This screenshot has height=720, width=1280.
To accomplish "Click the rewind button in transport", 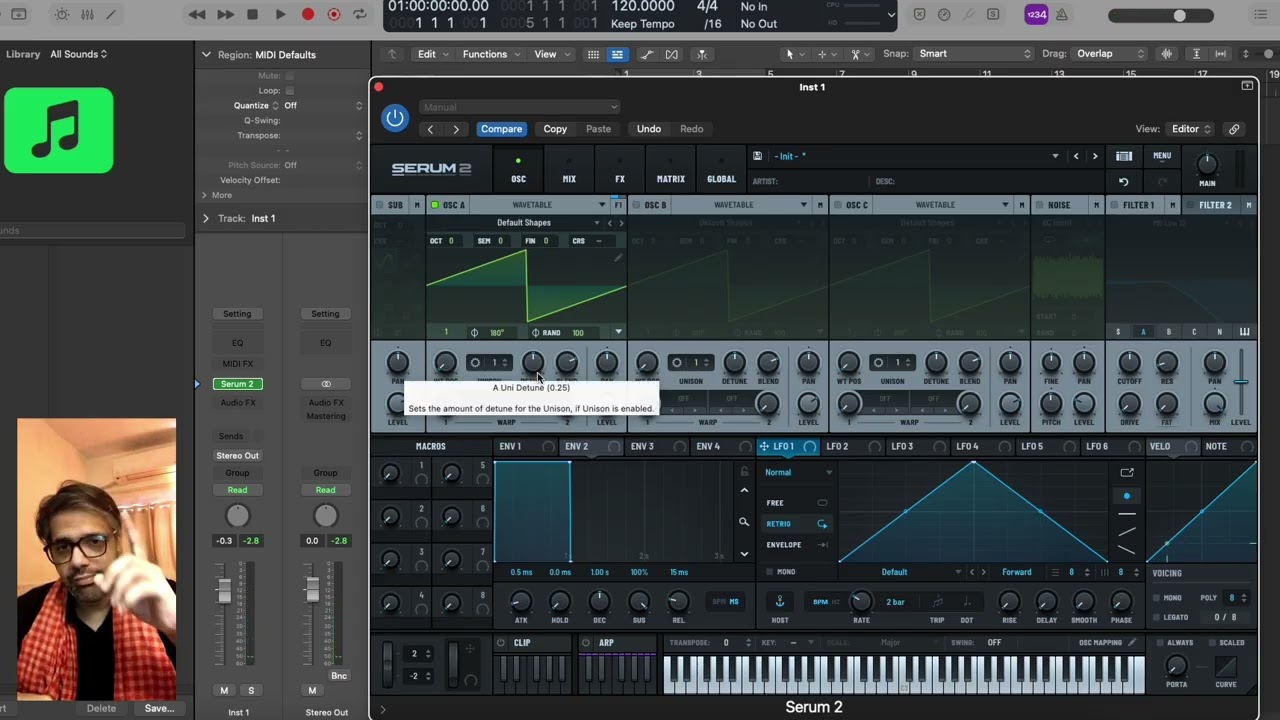I will (x=197, y=14).
